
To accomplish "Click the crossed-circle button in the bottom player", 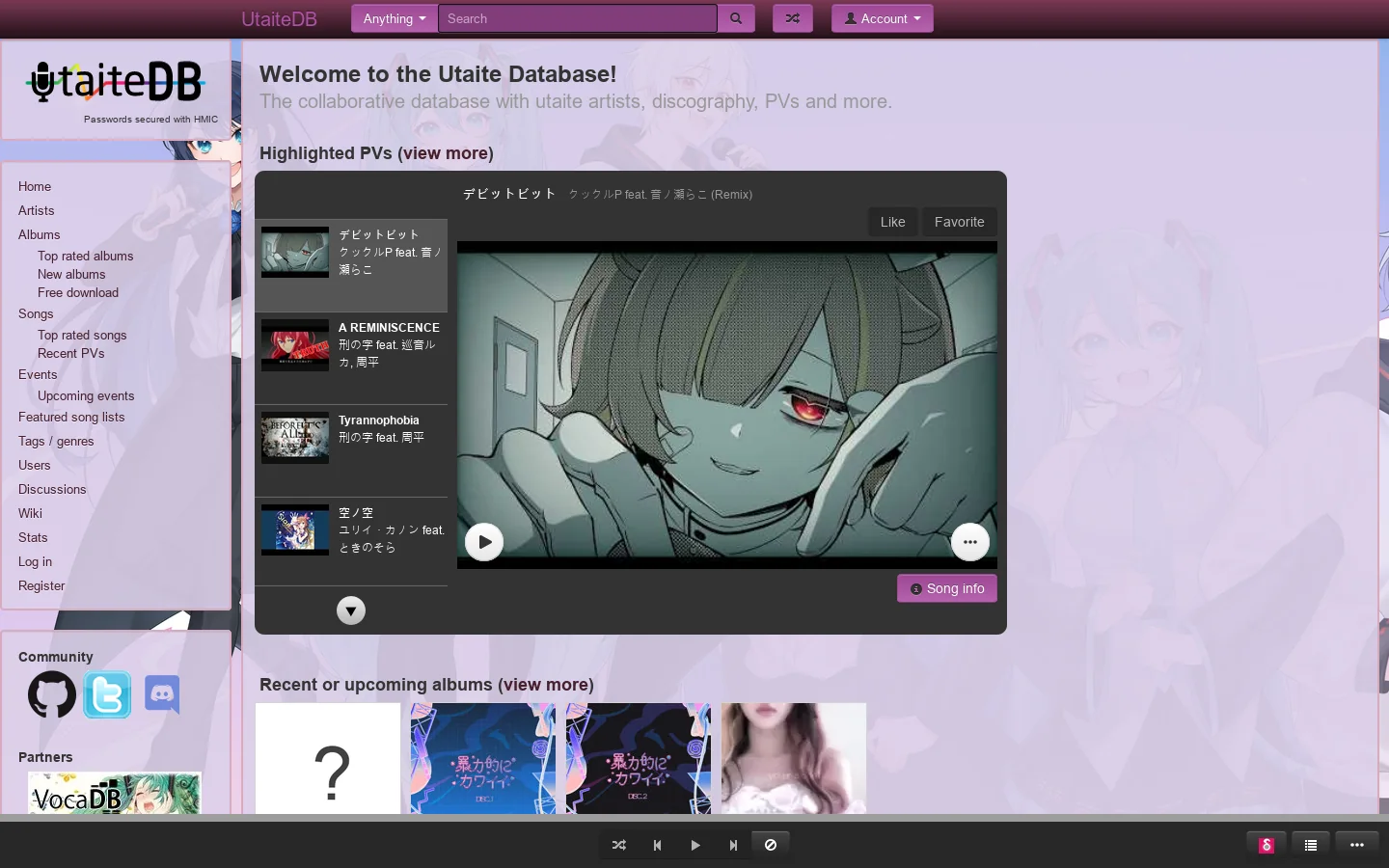I will point(771,845).
